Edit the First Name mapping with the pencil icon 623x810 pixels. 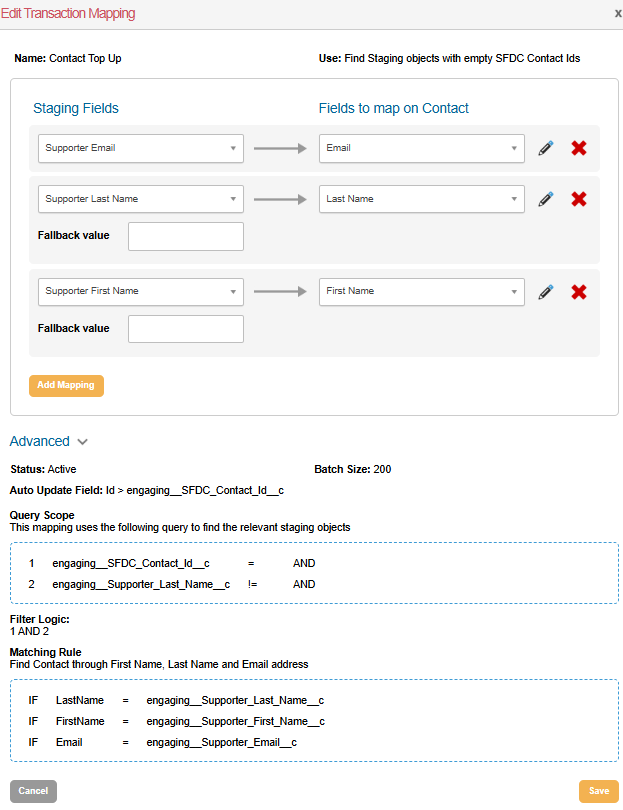545,291
